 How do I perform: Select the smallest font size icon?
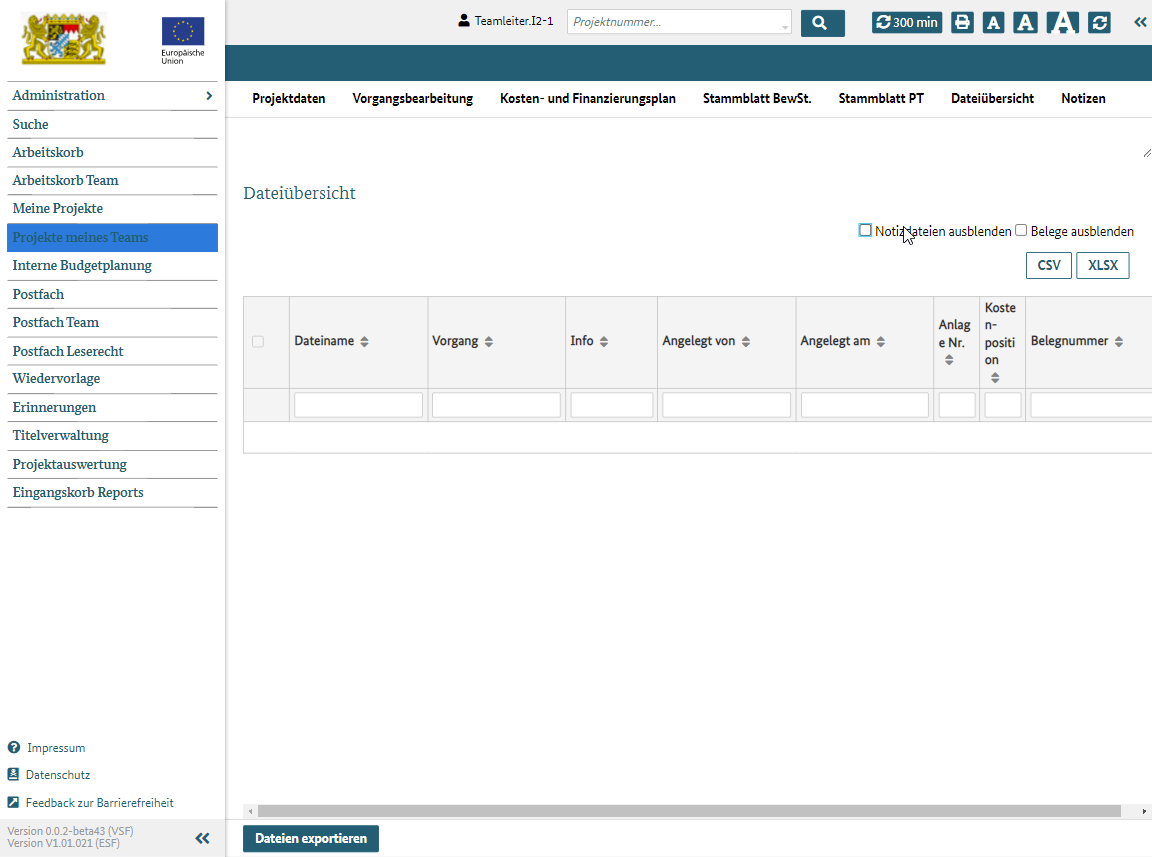click(x=993, y=23)
